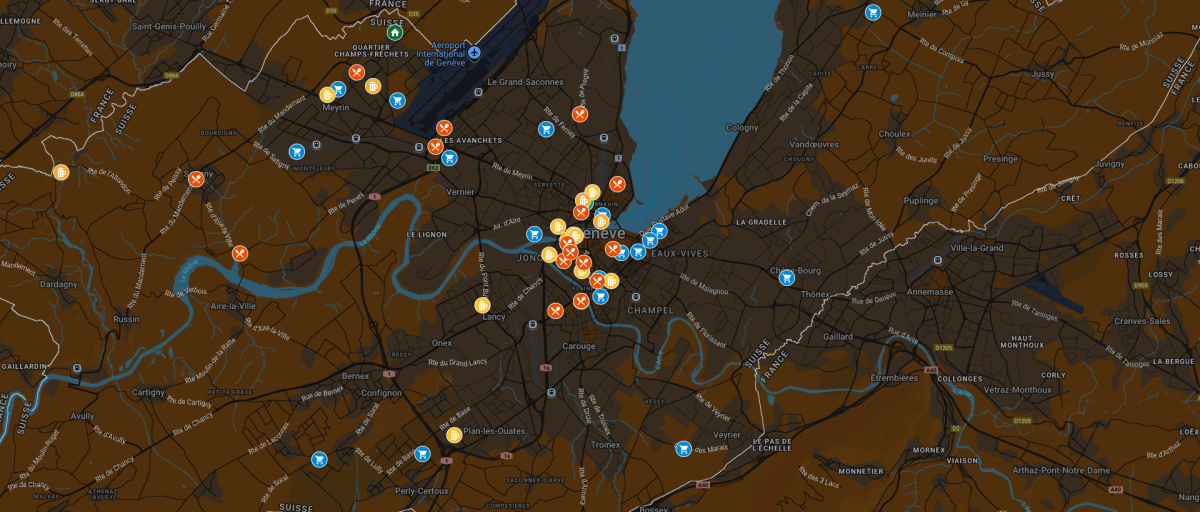The image size is (1200, 512).
Task: Select cart marker near Rte de Base
Action: (422, 453)
